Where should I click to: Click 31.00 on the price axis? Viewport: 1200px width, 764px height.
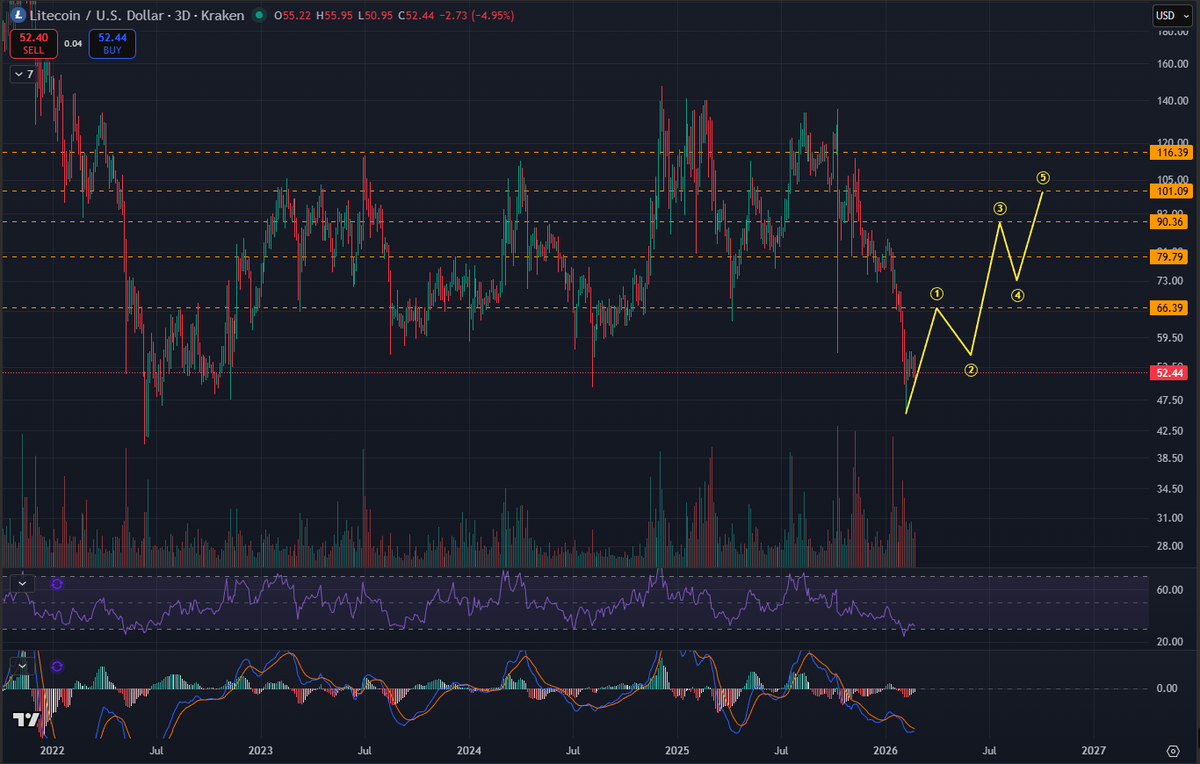tap(1170, 518)
